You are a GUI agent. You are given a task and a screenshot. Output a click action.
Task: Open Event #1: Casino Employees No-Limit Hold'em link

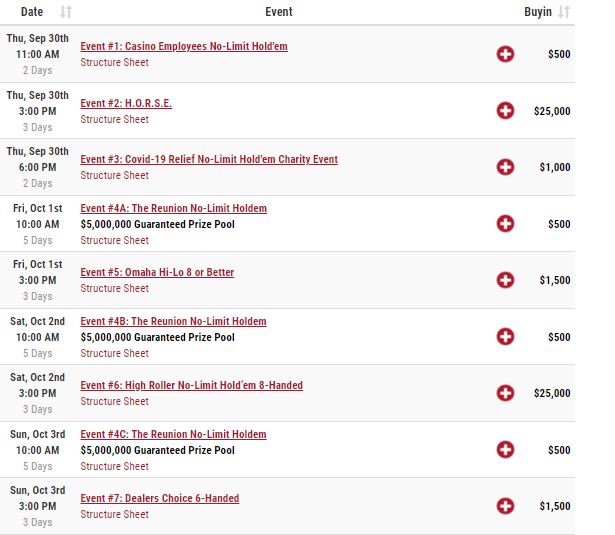point(184,46)
